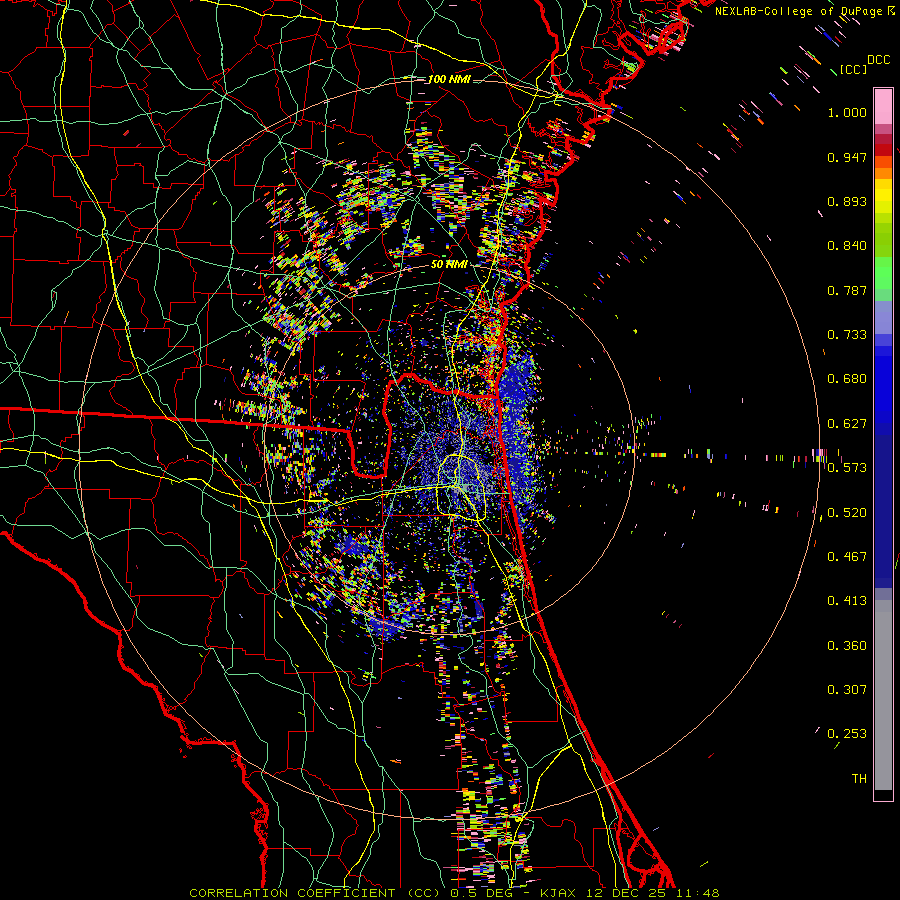Click the Correlation Coefficient KJAX caption text
900x900 pixels.
[454, 893]
